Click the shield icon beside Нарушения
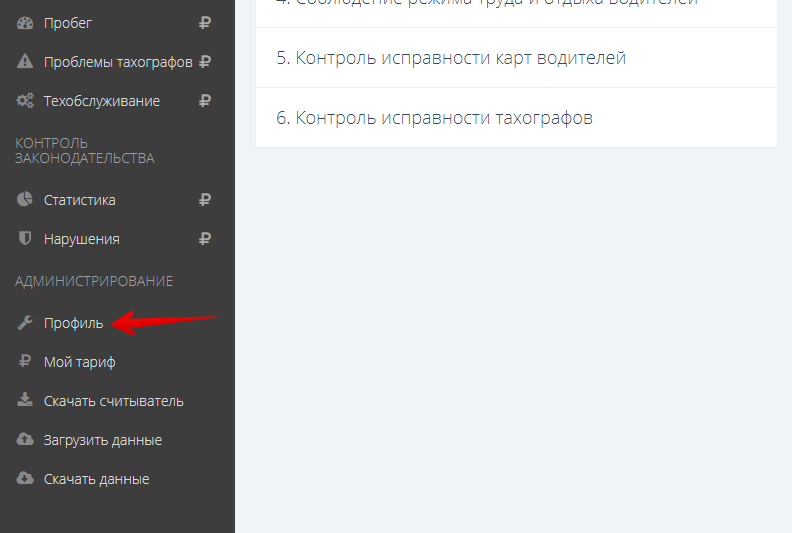The height and width of the screenshot is (533, 792). pyautogui.click(x=25, y=238)
